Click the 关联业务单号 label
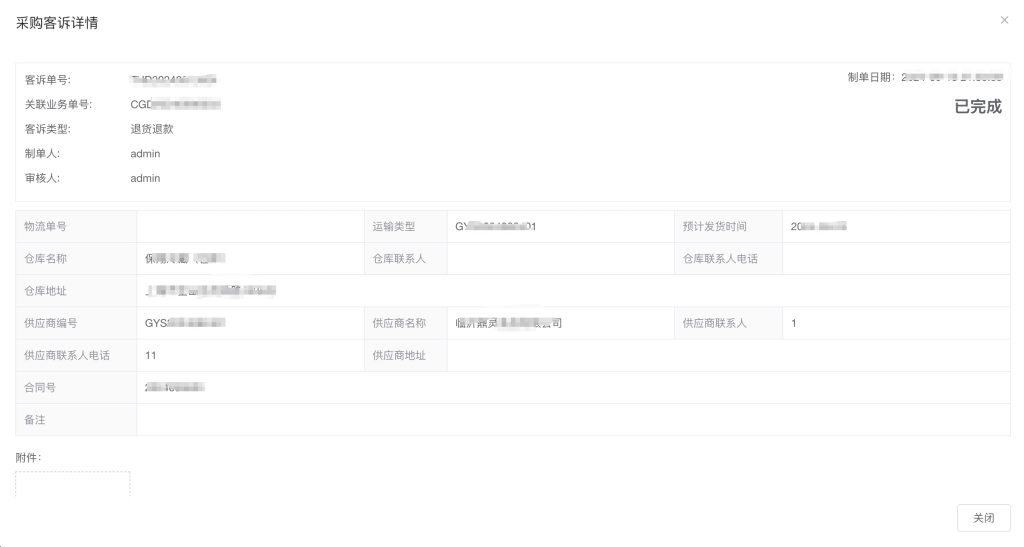The image size is (1024, 547). [58, 104]
